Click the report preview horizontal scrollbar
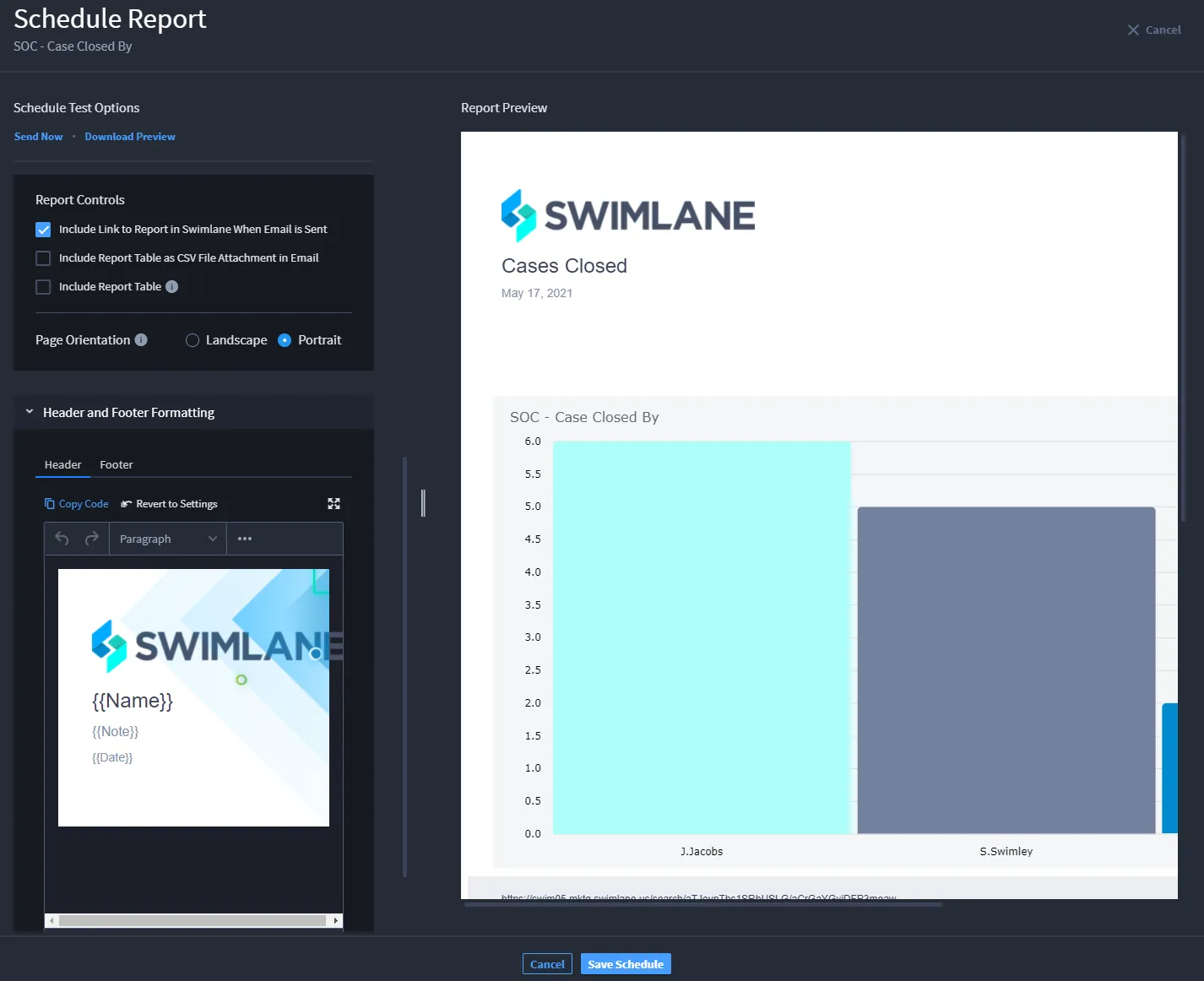 [x=702, y=904]
